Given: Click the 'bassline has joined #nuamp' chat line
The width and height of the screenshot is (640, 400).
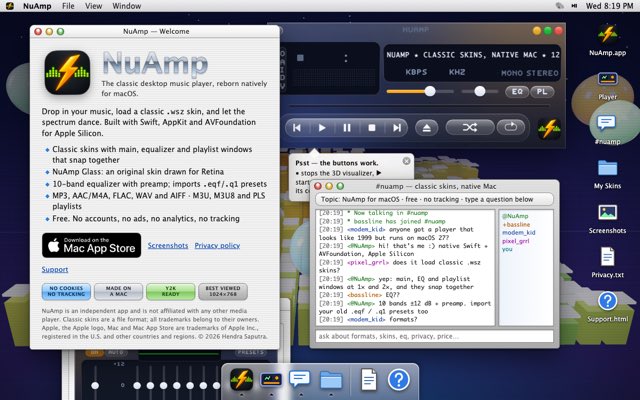Looking at the screenshot, I should pyautogui.click(x=382, y=221).
